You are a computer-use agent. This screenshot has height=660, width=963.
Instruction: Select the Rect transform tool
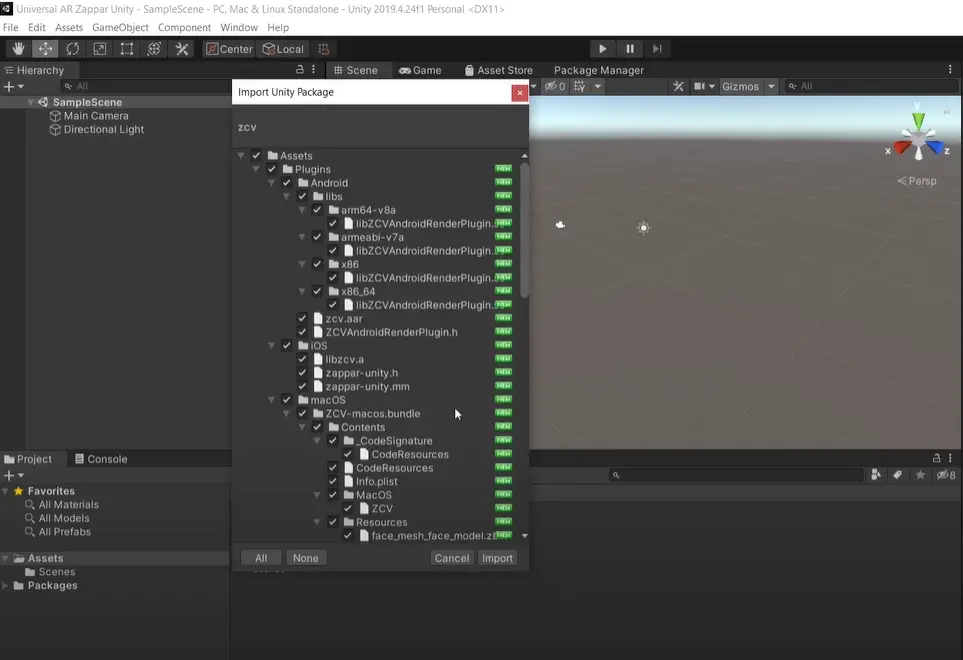click(127, 49)
